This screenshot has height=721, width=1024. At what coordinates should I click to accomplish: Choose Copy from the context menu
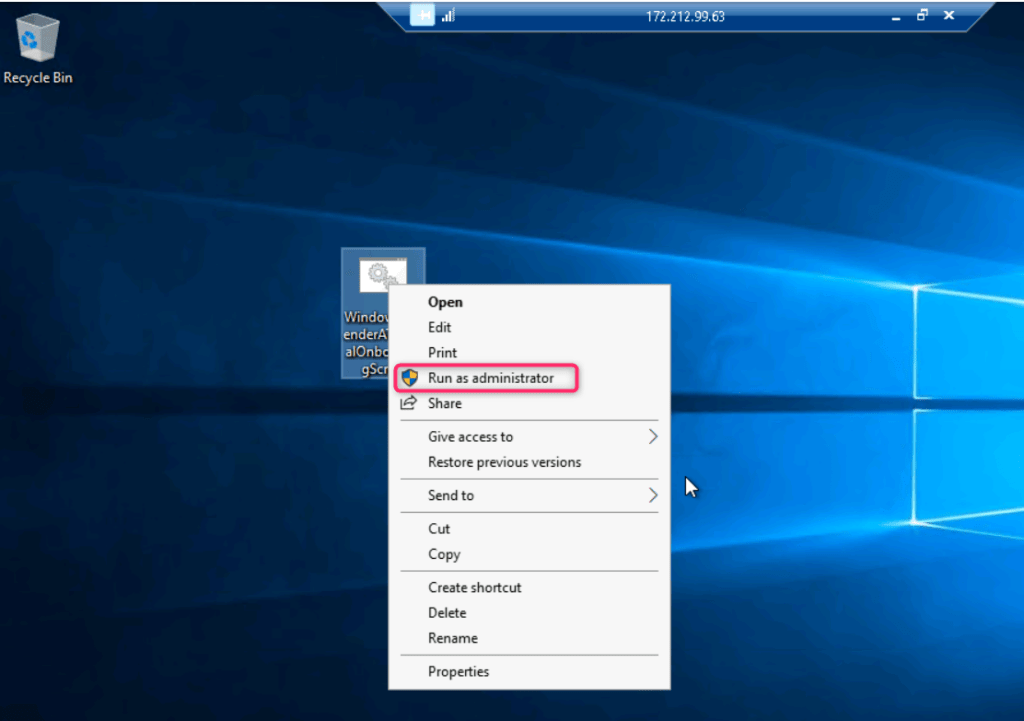444,554
